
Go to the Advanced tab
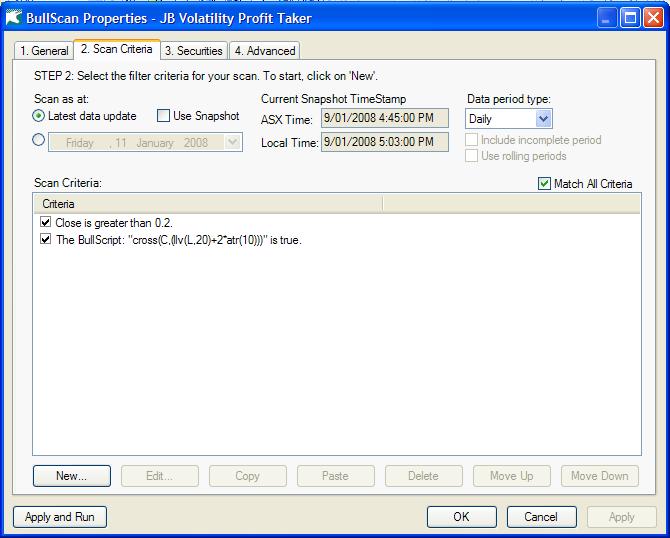tap(264, 51)
